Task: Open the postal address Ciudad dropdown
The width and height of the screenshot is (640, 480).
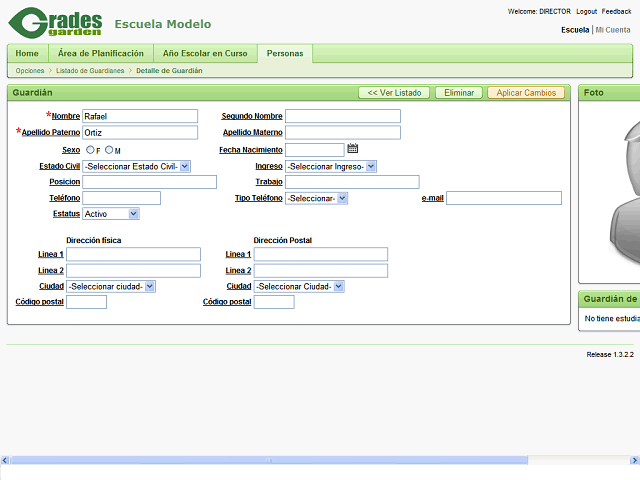Action: tap(299, 286)
